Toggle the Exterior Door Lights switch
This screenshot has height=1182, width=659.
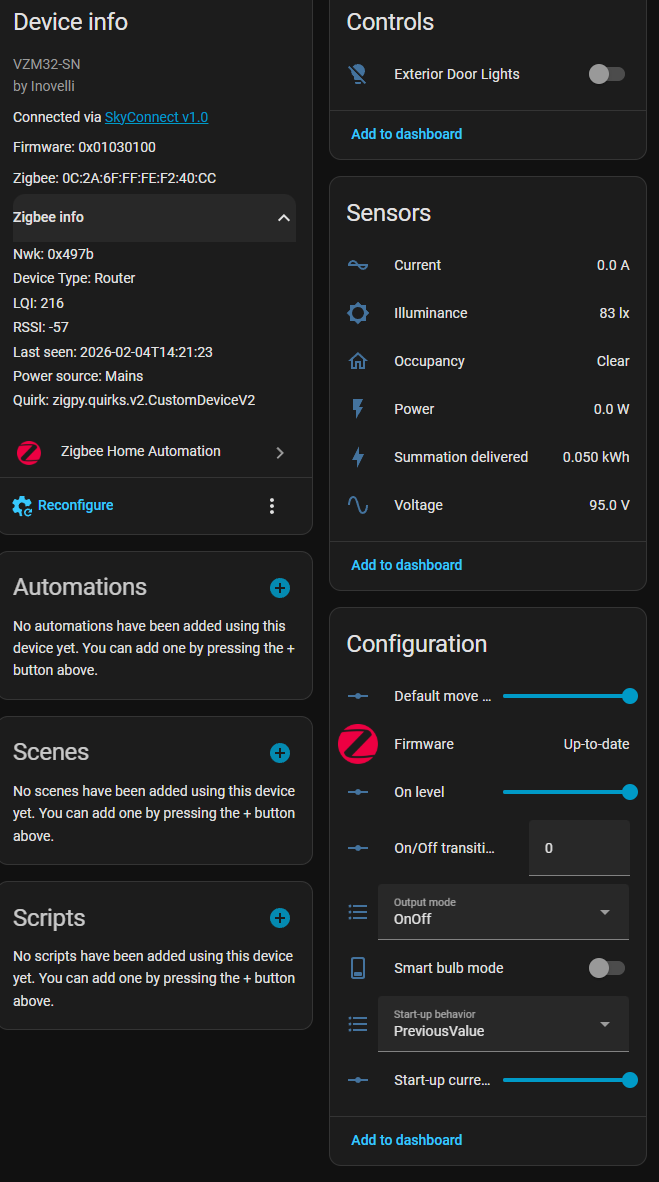click(x=606, y=74)
